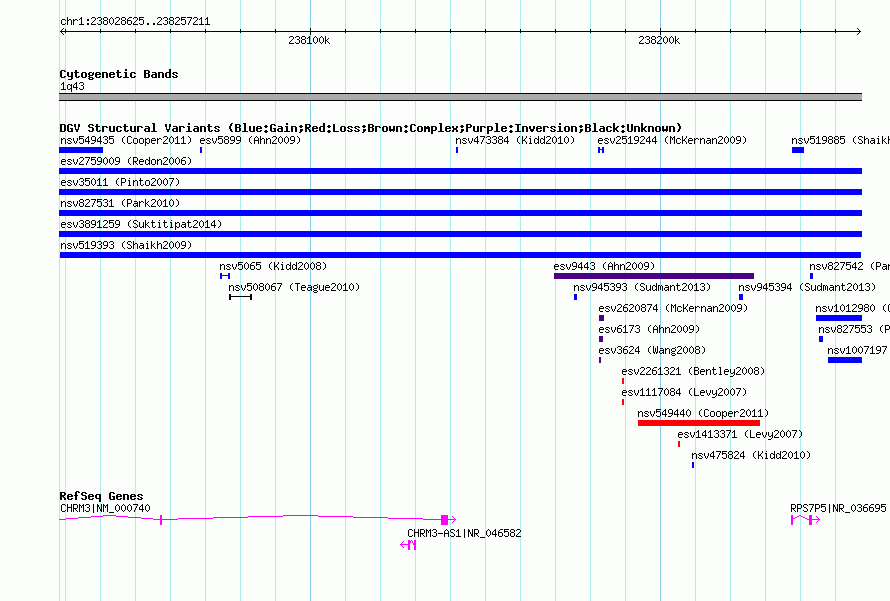Click the nsv5065 small blue interval glyph
This screenshot has height=601, width=890.
click(225, 276)
